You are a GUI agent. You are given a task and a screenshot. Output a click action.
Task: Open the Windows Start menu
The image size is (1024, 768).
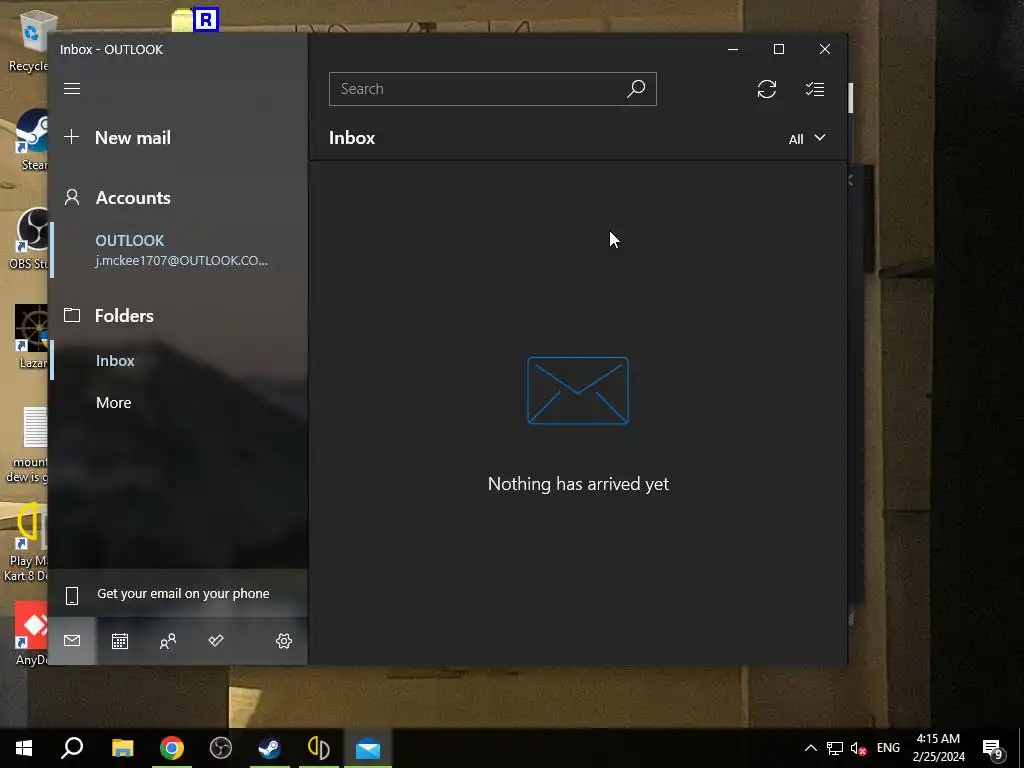(x=24, y=748)
